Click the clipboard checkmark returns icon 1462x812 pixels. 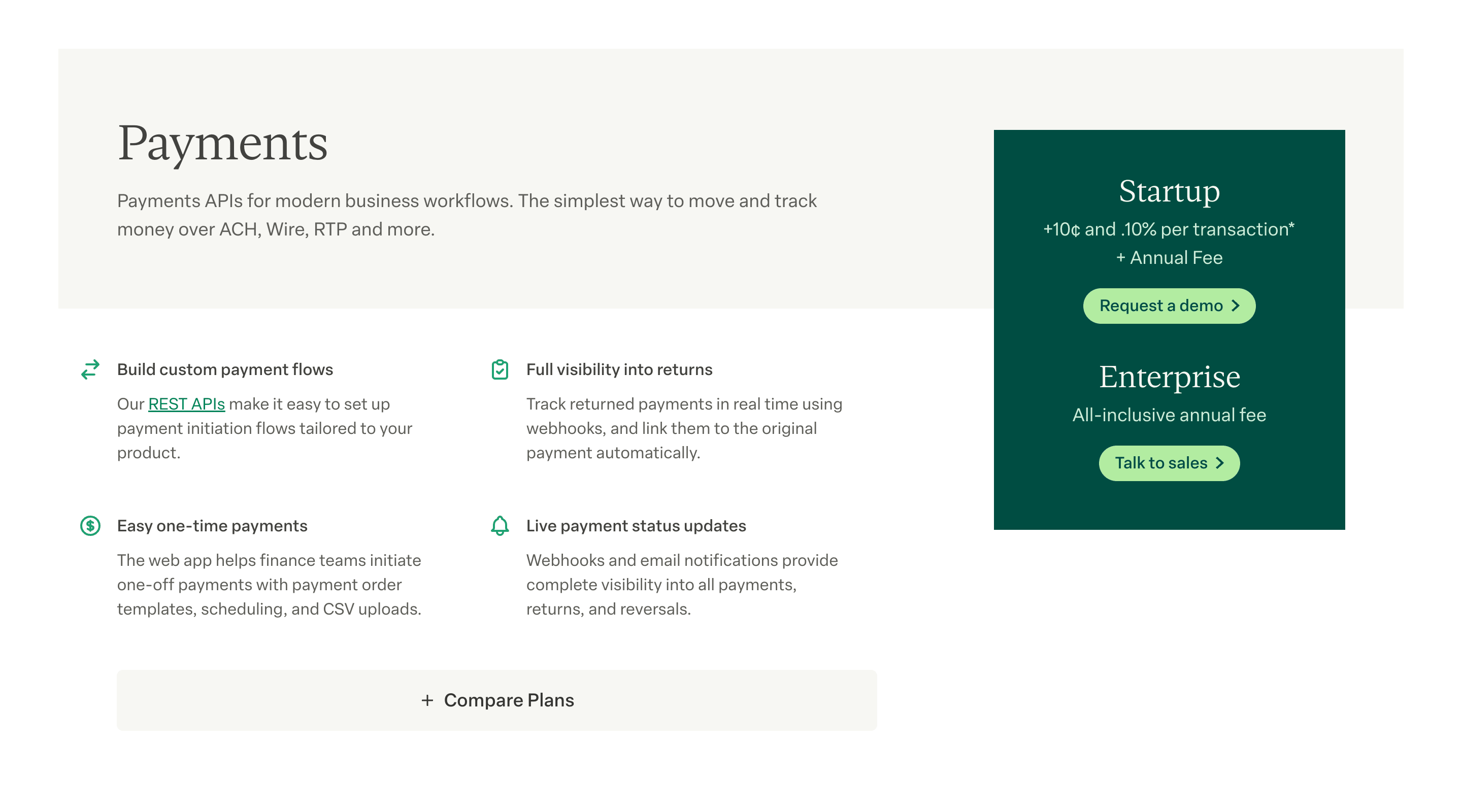500,369
